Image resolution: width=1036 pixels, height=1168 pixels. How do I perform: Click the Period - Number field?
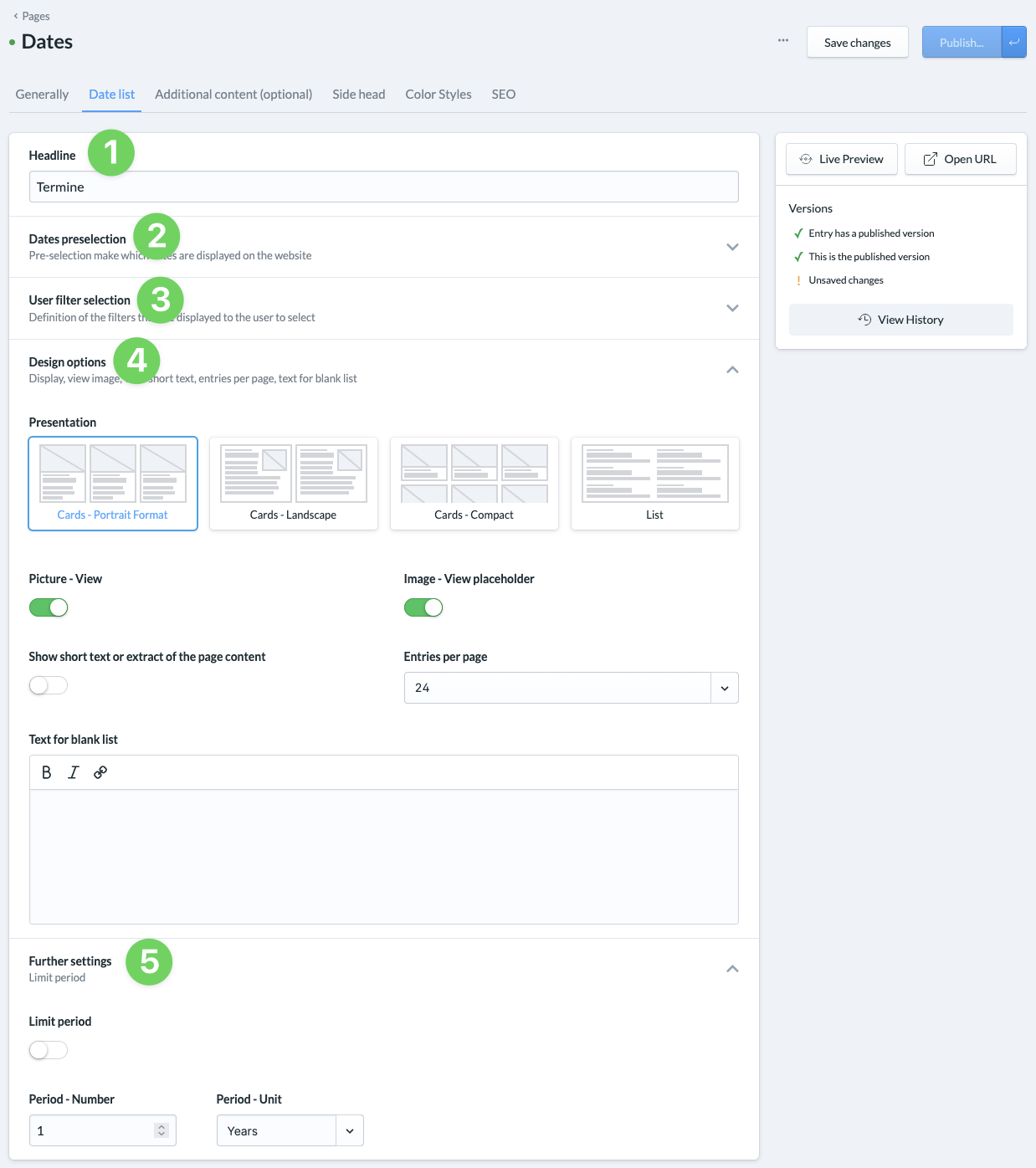tap(103, 1130)
